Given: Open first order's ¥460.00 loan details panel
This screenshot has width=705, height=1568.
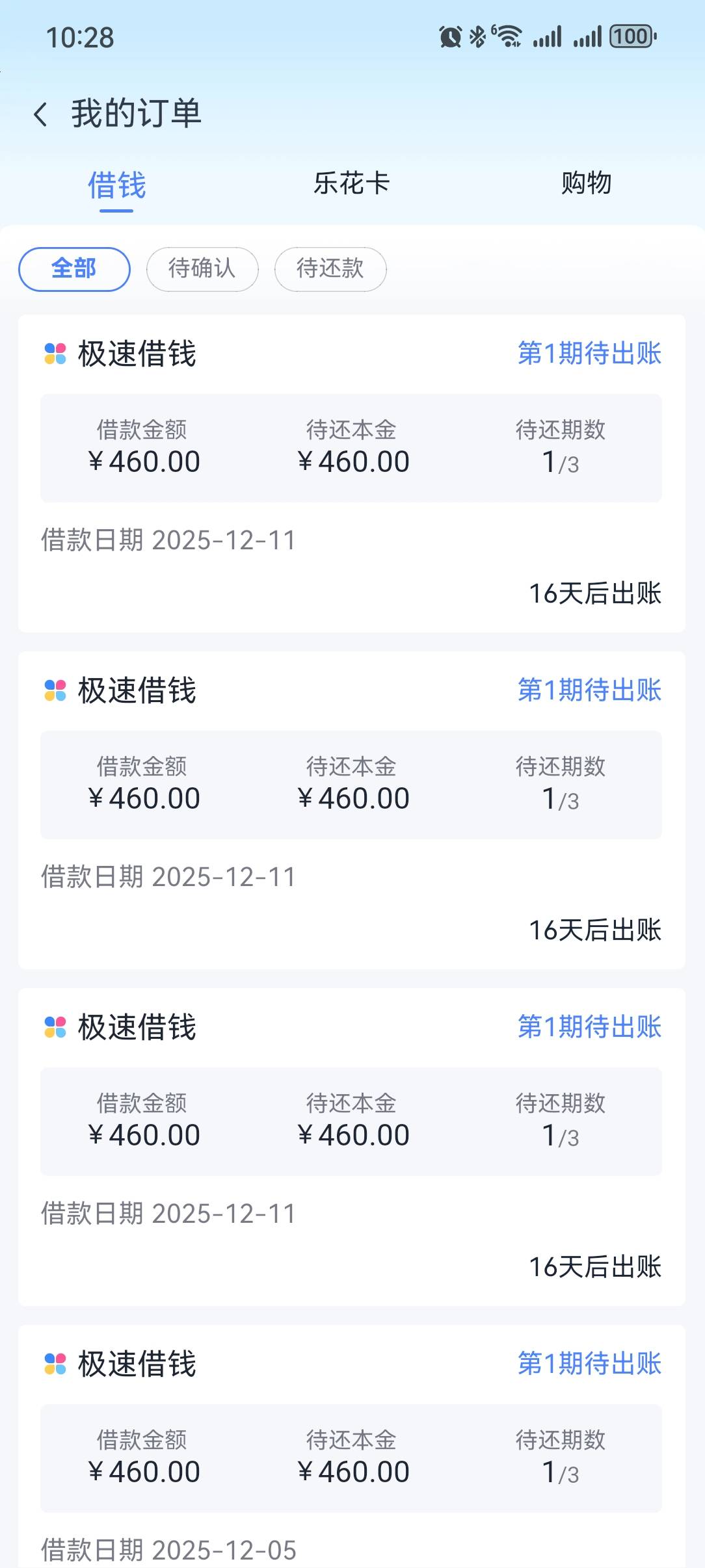Looking at the screenshot, I should 351,448.
